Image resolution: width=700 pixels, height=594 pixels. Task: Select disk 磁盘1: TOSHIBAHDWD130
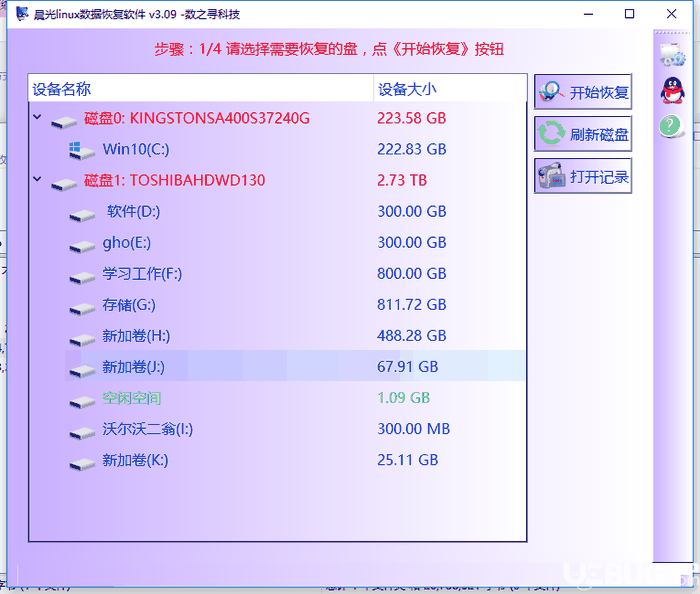tap(175, 180)
